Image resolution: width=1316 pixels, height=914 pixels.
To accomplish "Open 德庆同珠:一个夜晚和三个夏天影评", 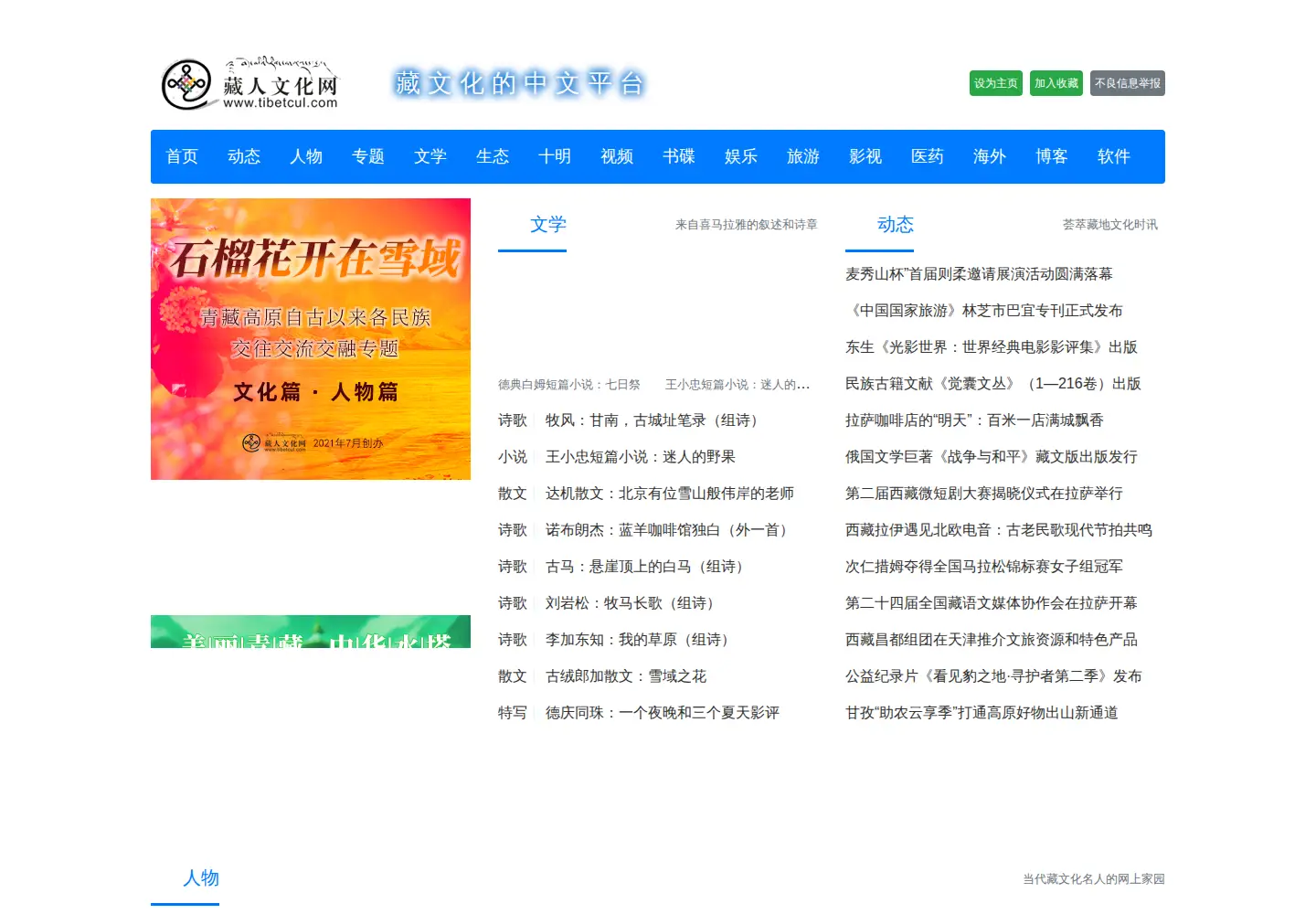I will point(663,713).
